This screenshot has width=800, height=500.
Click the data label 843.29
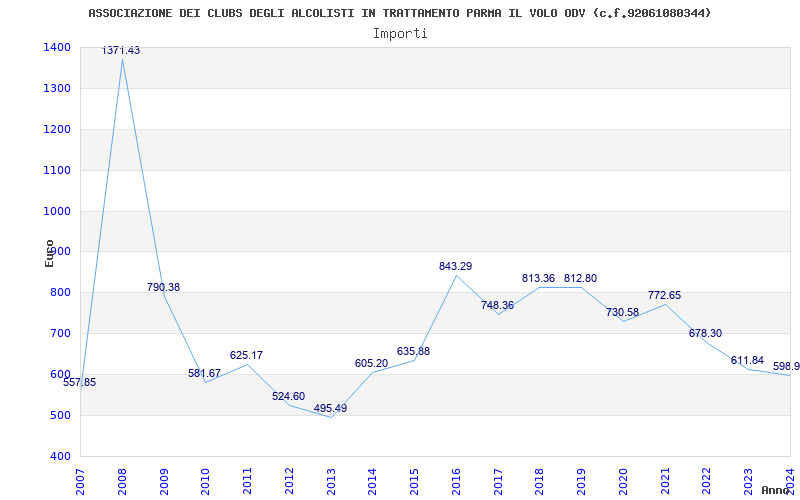click(456, 266)
